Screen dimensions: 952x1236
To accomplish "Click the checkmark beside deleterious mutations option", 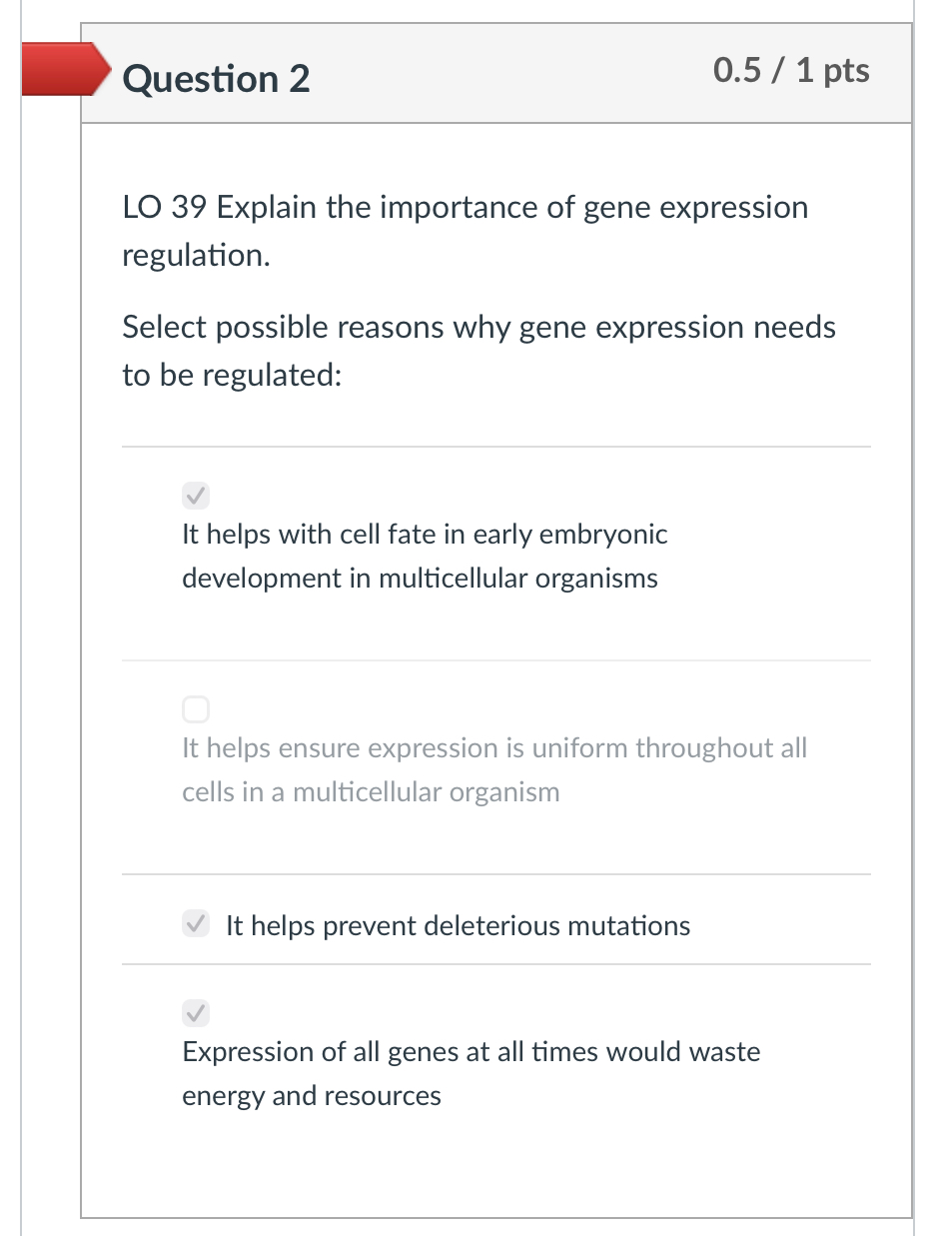I will click(196, 923).
